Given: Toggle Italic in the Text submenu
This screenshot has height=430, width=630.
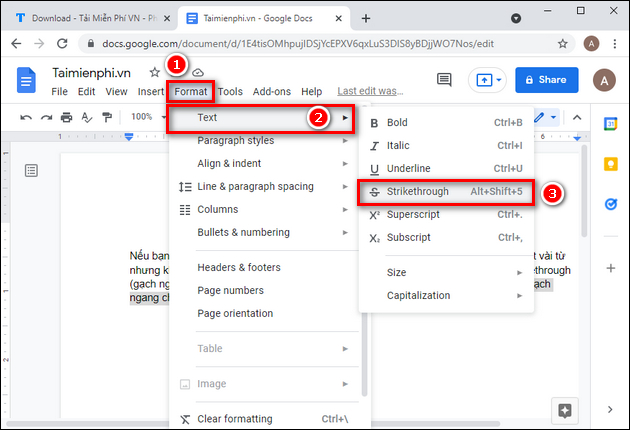Looking at the screenshot, I should click(x=446, y=145).
